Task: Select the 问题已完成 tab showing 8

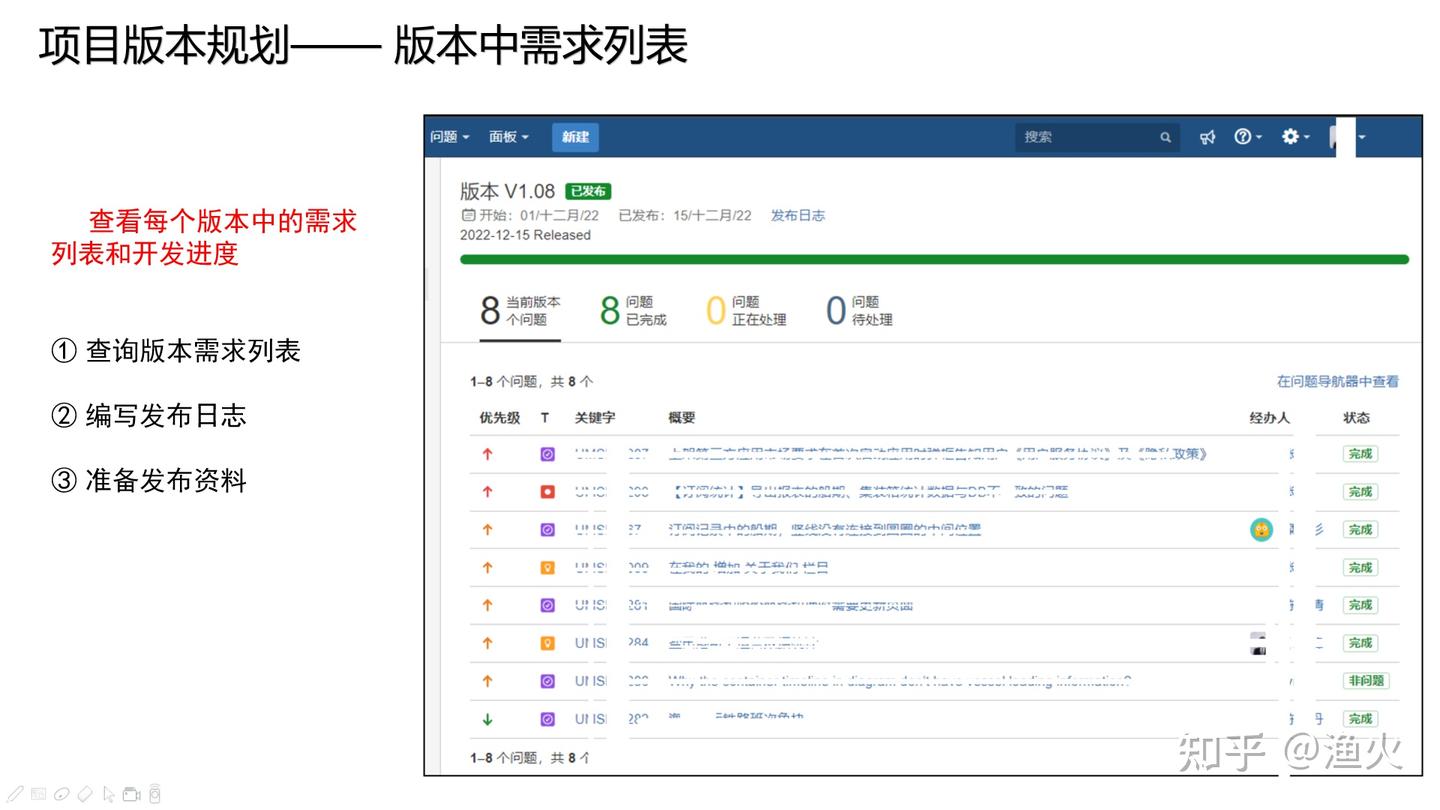Action: tap(633, 310)
